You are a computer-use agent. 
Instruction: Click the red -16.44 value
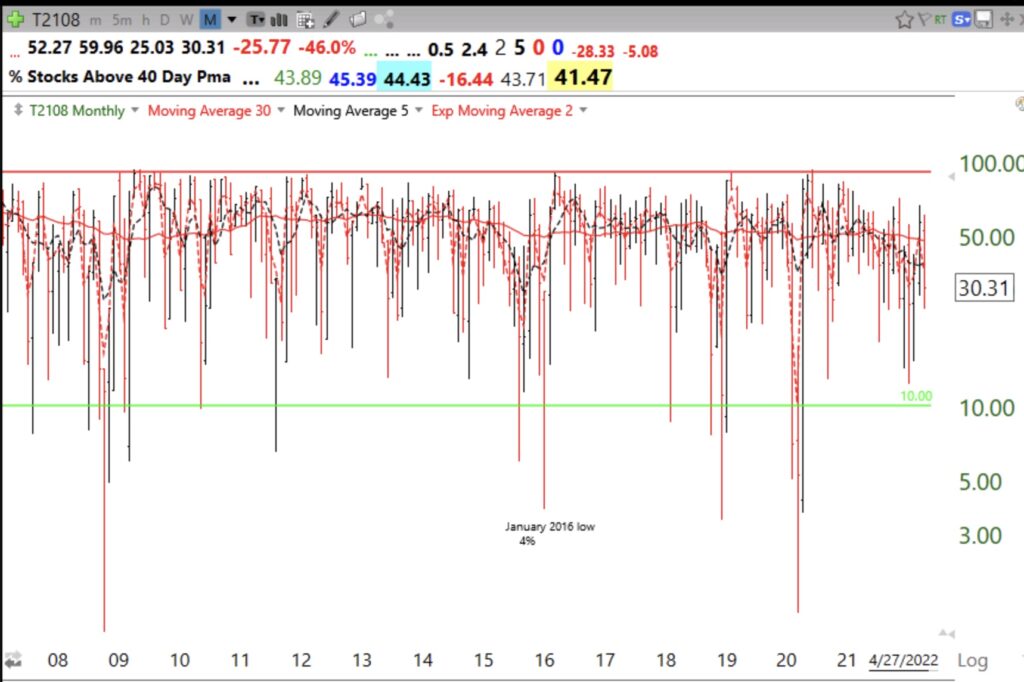(x=466, y=79)
